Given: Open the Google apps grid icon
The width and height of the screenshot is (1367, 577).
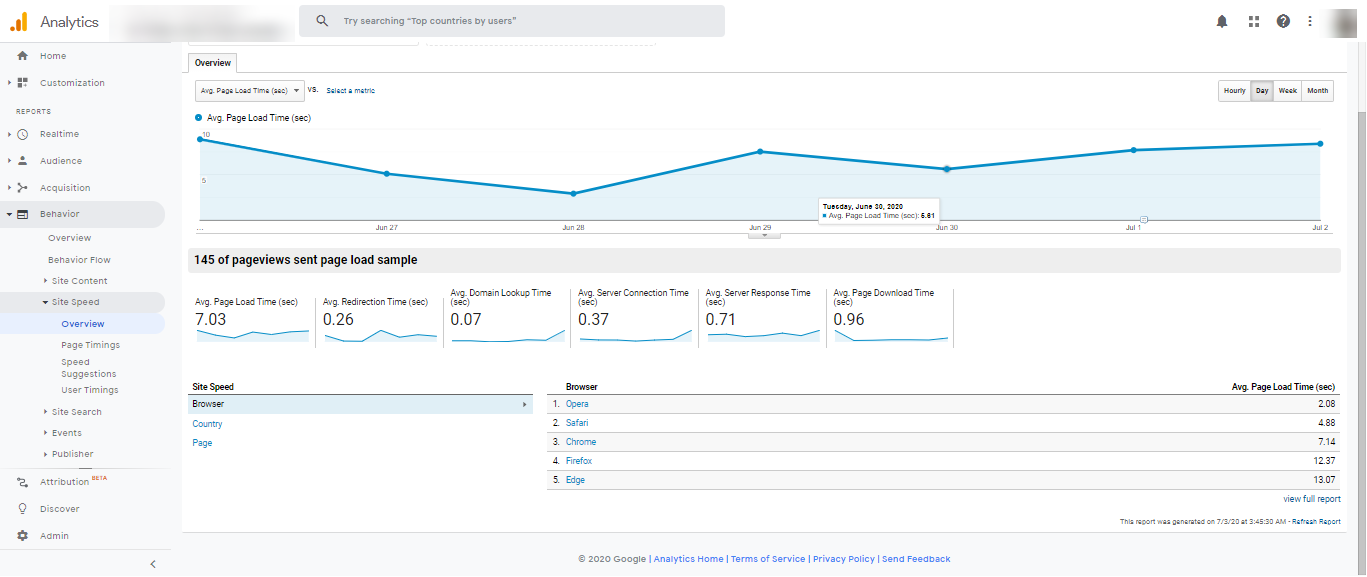Looking at the screenshot, I should click(x=1253, y=20).
